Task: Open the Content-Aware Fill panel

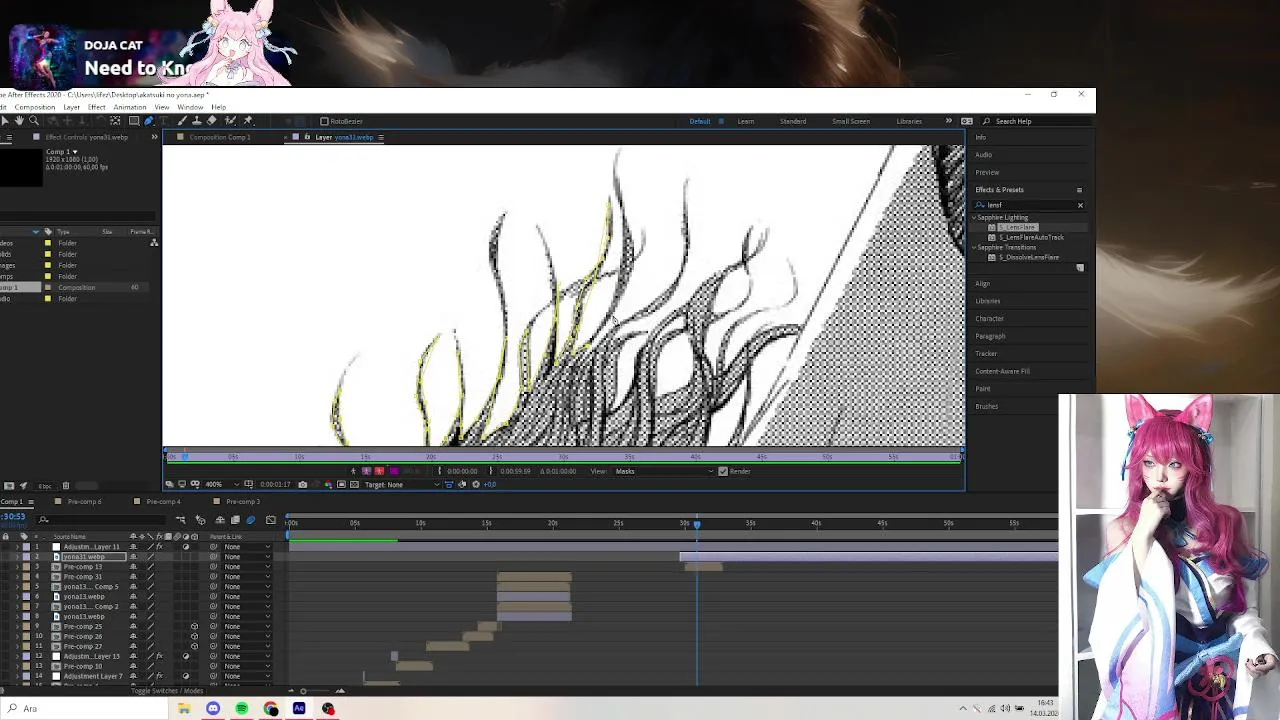Action: (1002, 371)
